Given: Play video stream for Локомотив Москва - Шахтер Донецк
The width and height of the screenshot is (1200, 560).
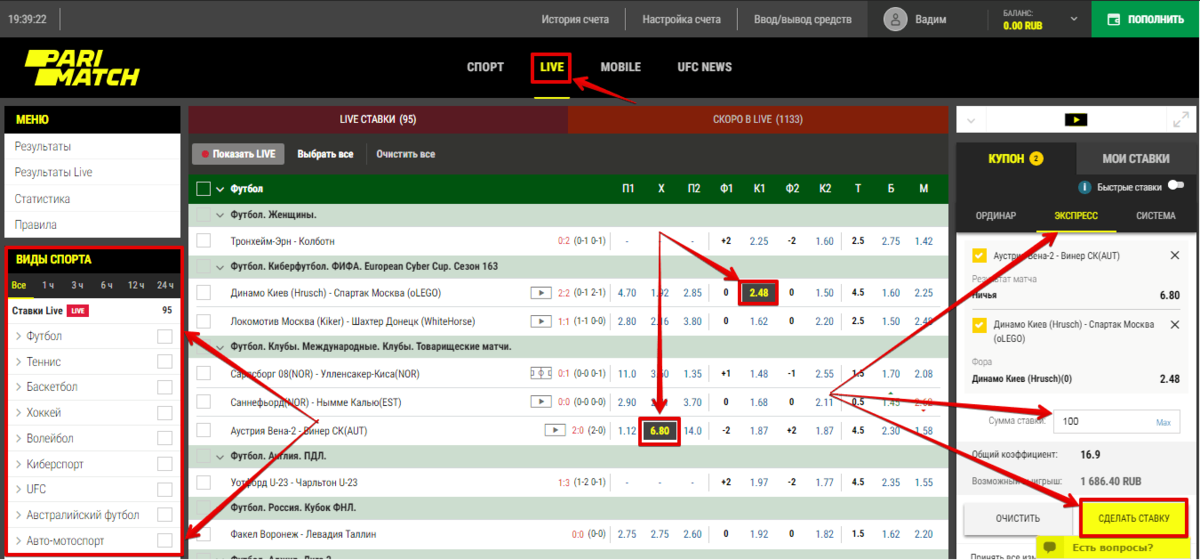Looking at the screenshot, I should click(540, 322).
